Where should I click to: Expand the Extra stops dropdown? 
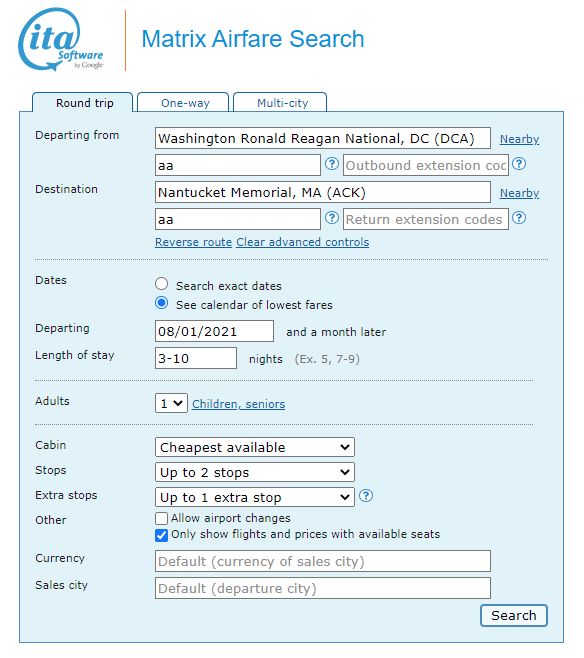[255, 497]
